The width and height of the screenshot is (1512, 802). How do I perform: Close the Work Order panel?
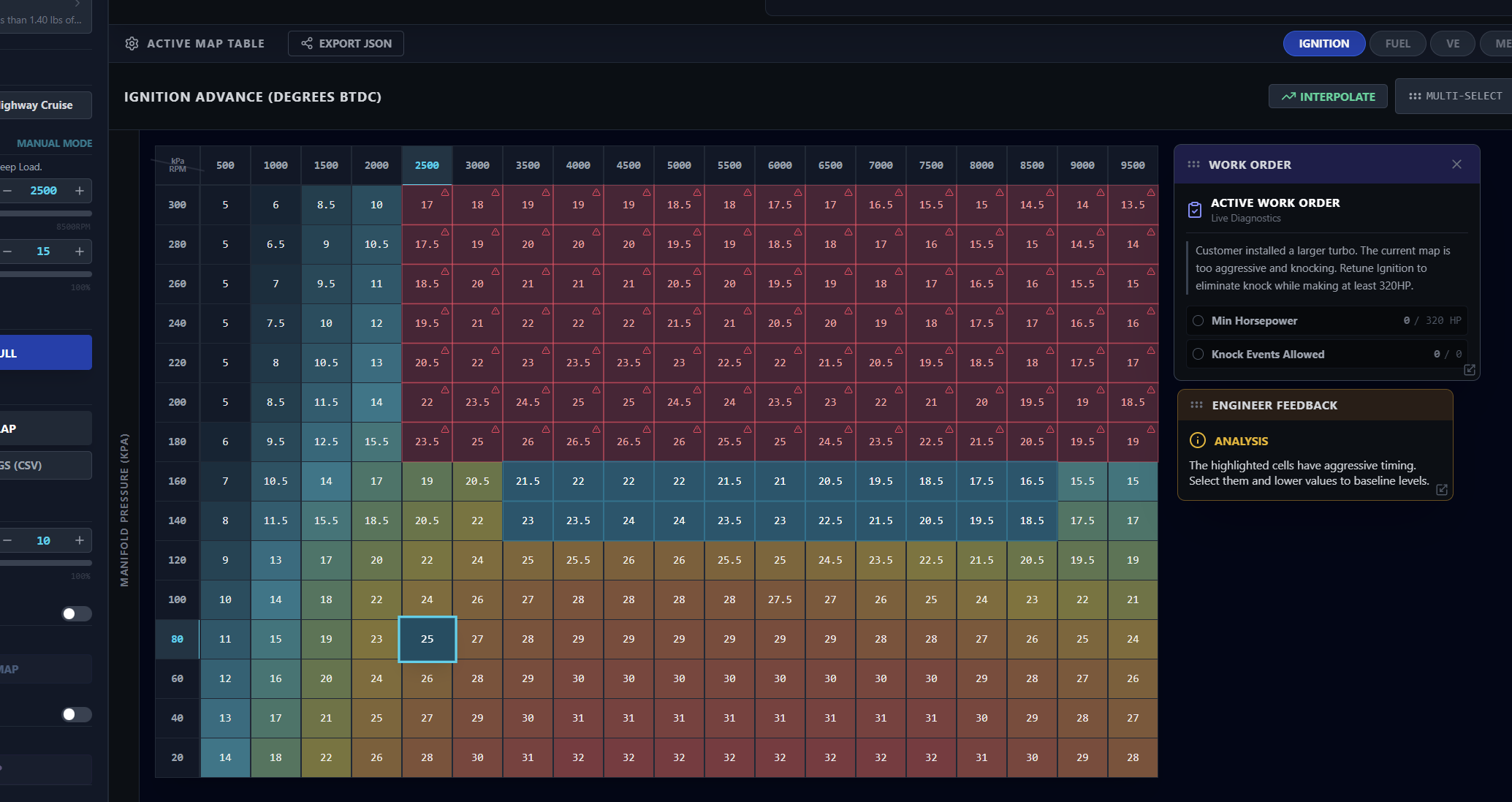point(1456,164)
